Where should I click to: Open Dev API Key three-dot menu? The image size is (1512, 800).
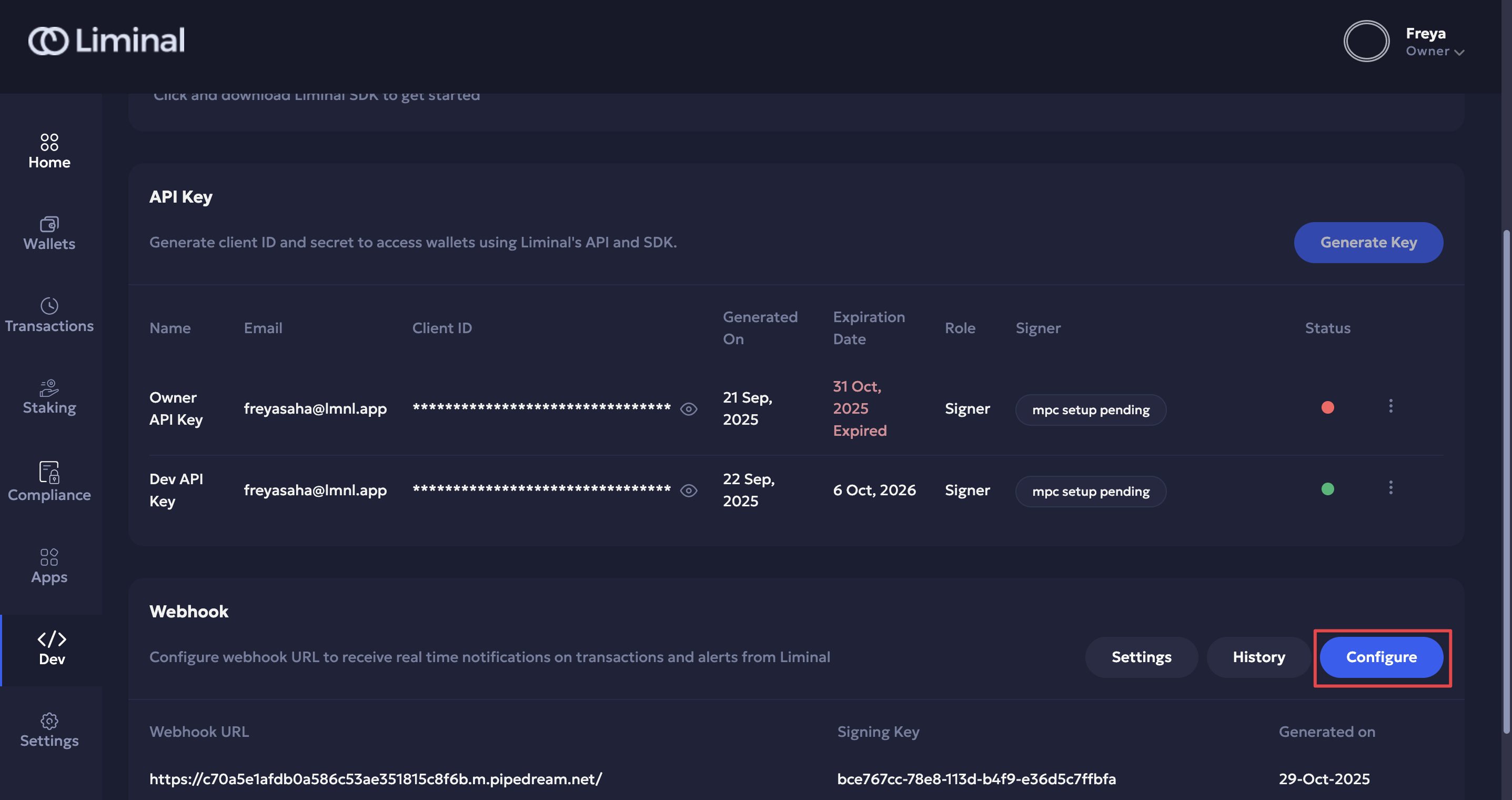pyautogui.click(x=1390, y=487)
